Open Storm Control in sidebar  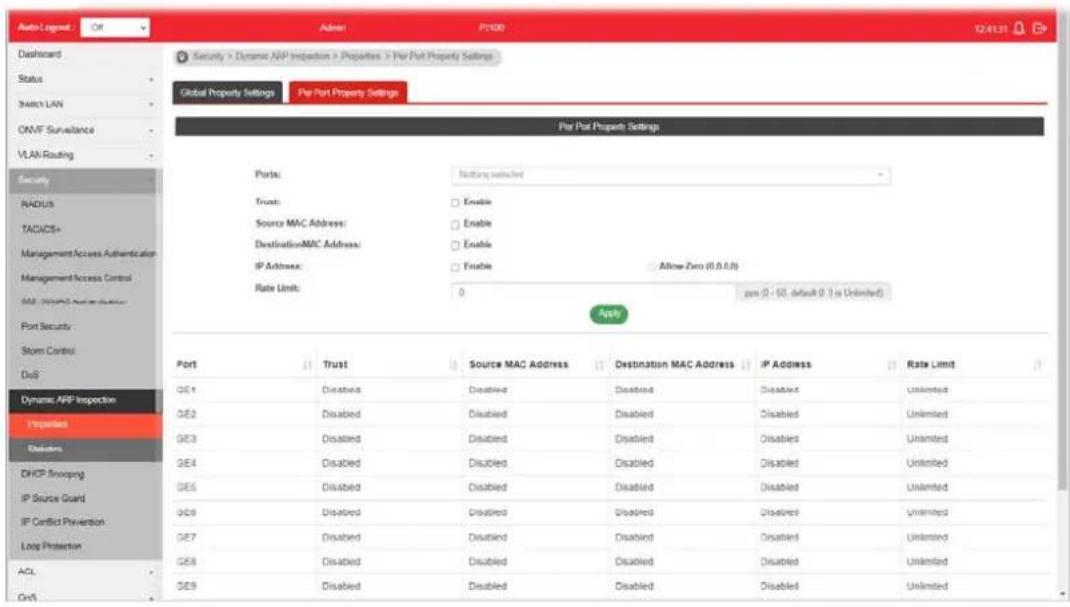click(x=48, y=351)
